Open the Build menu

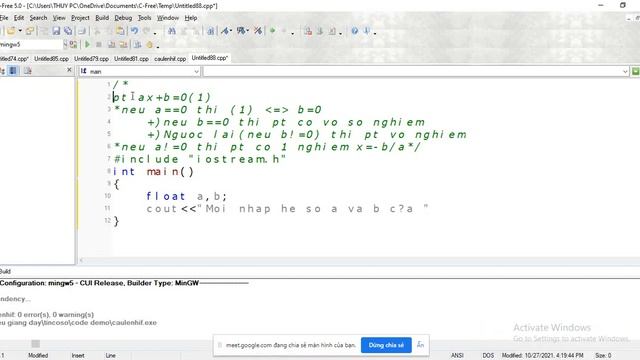(x=102, y=18)
